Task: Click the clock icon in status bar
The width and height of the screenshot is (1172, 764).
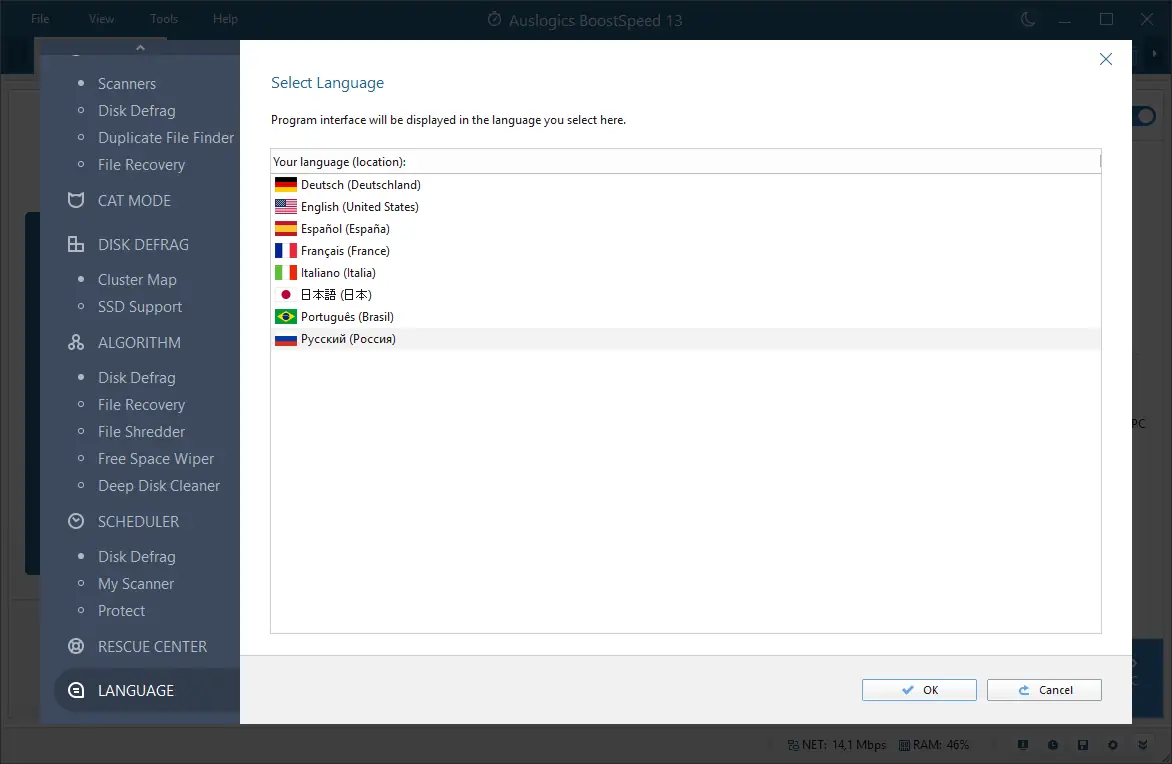Action: (1052, 745)
